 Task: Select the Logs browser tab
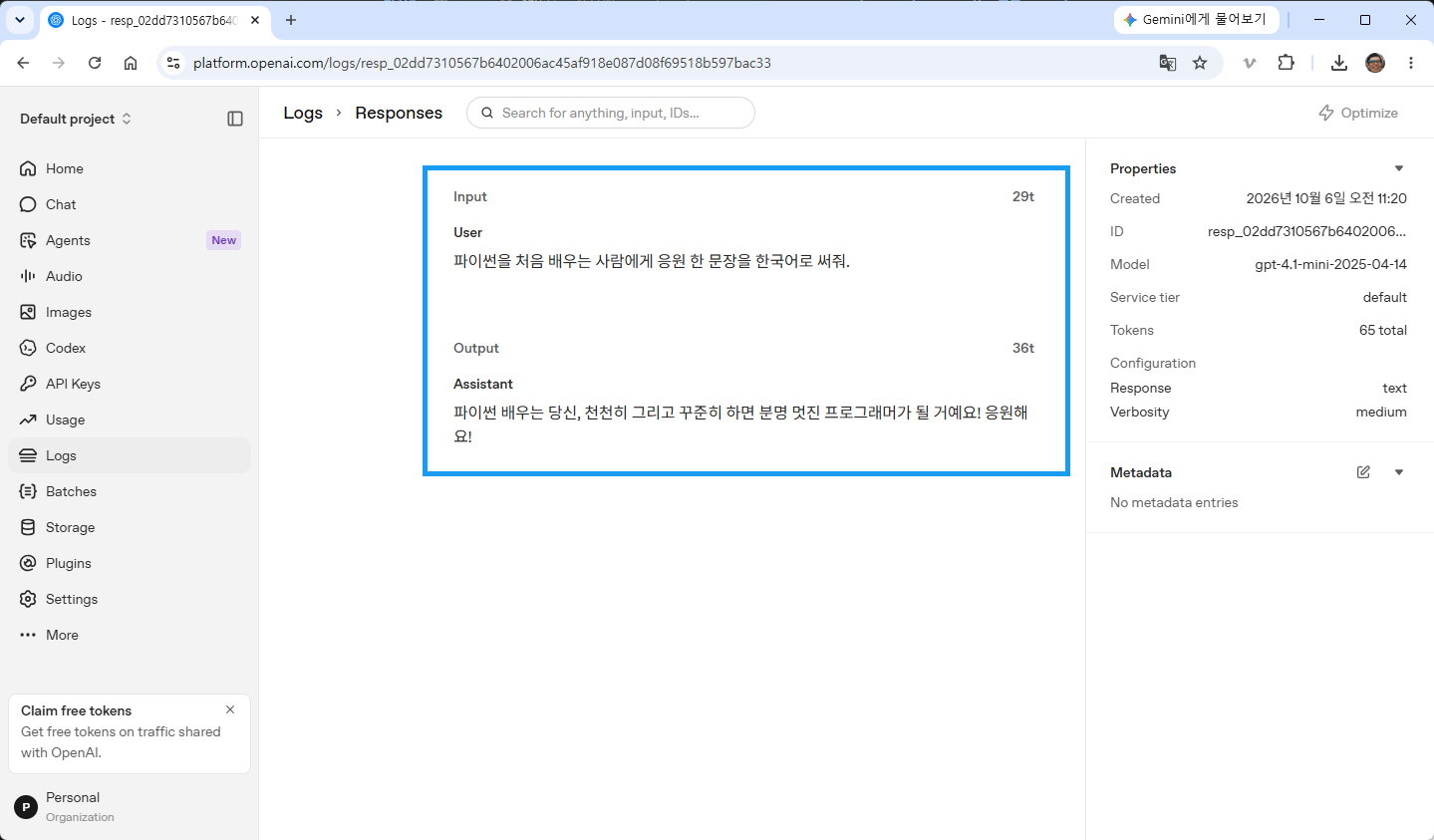click(153, 20)
